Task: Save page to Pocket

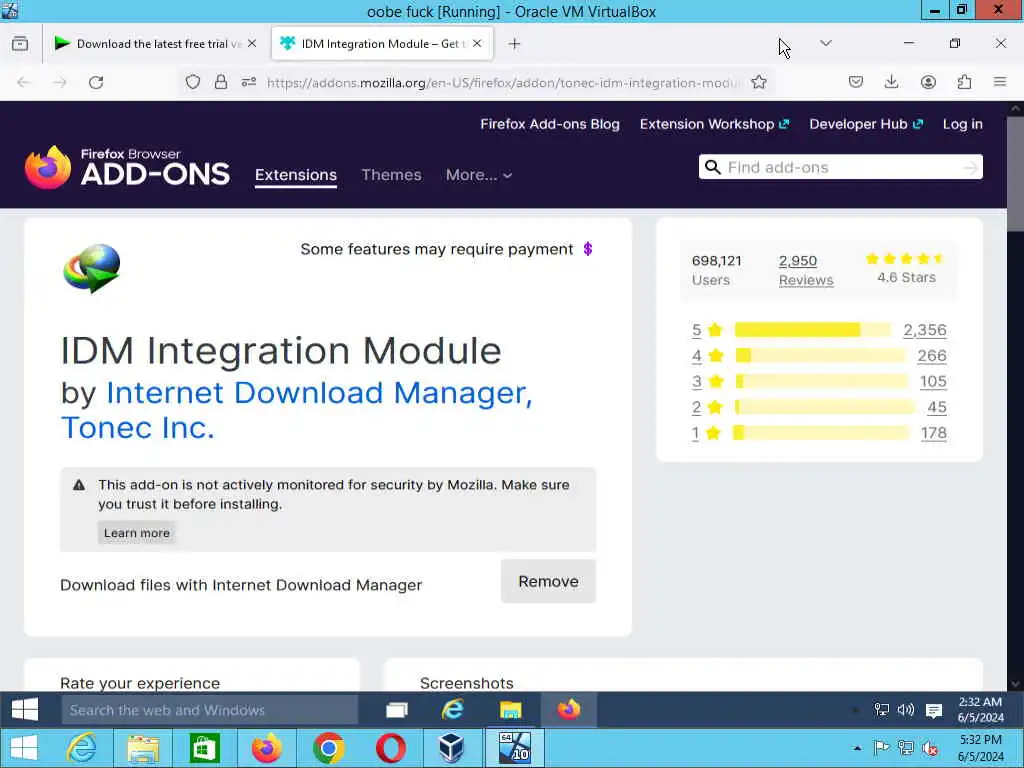Action: [x=856, y=82]
